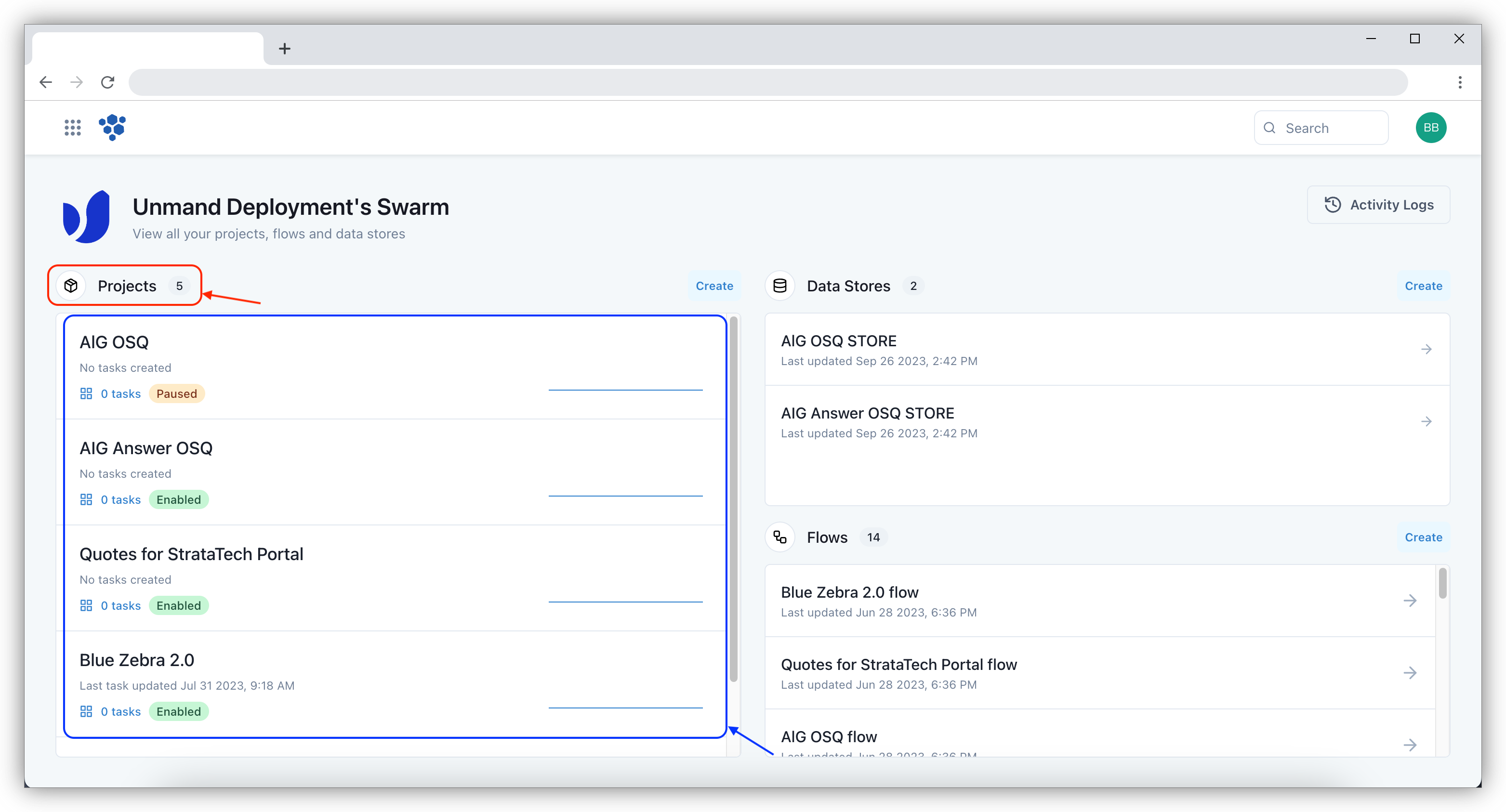This screenshot has height=812, width=1506.
Task: Open the Quotes for StrataTech Portal project
Action: [192, 553]
